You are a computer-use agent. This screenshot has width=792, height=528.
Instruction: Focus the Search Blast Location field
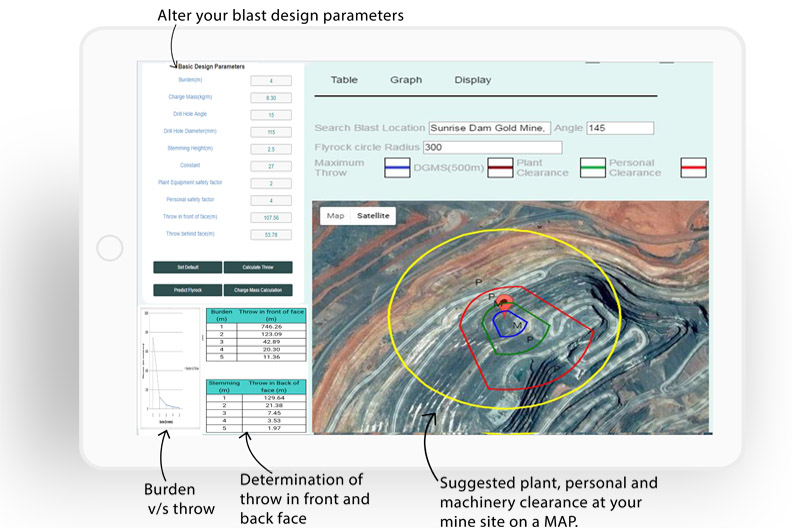pyautogui.click(x=490, y=128)
